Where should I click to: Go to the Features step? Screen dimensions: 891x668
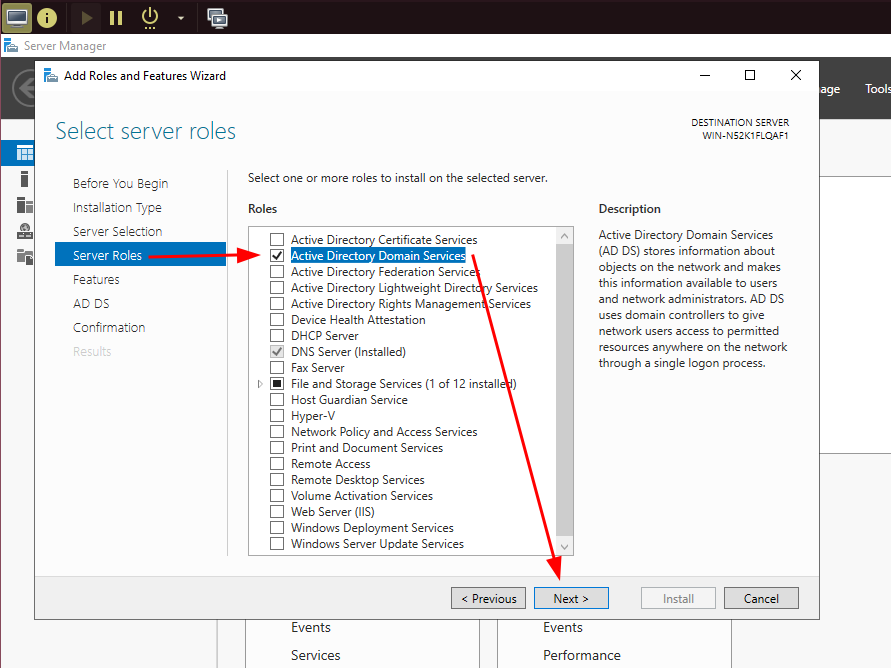pos(96,279)
